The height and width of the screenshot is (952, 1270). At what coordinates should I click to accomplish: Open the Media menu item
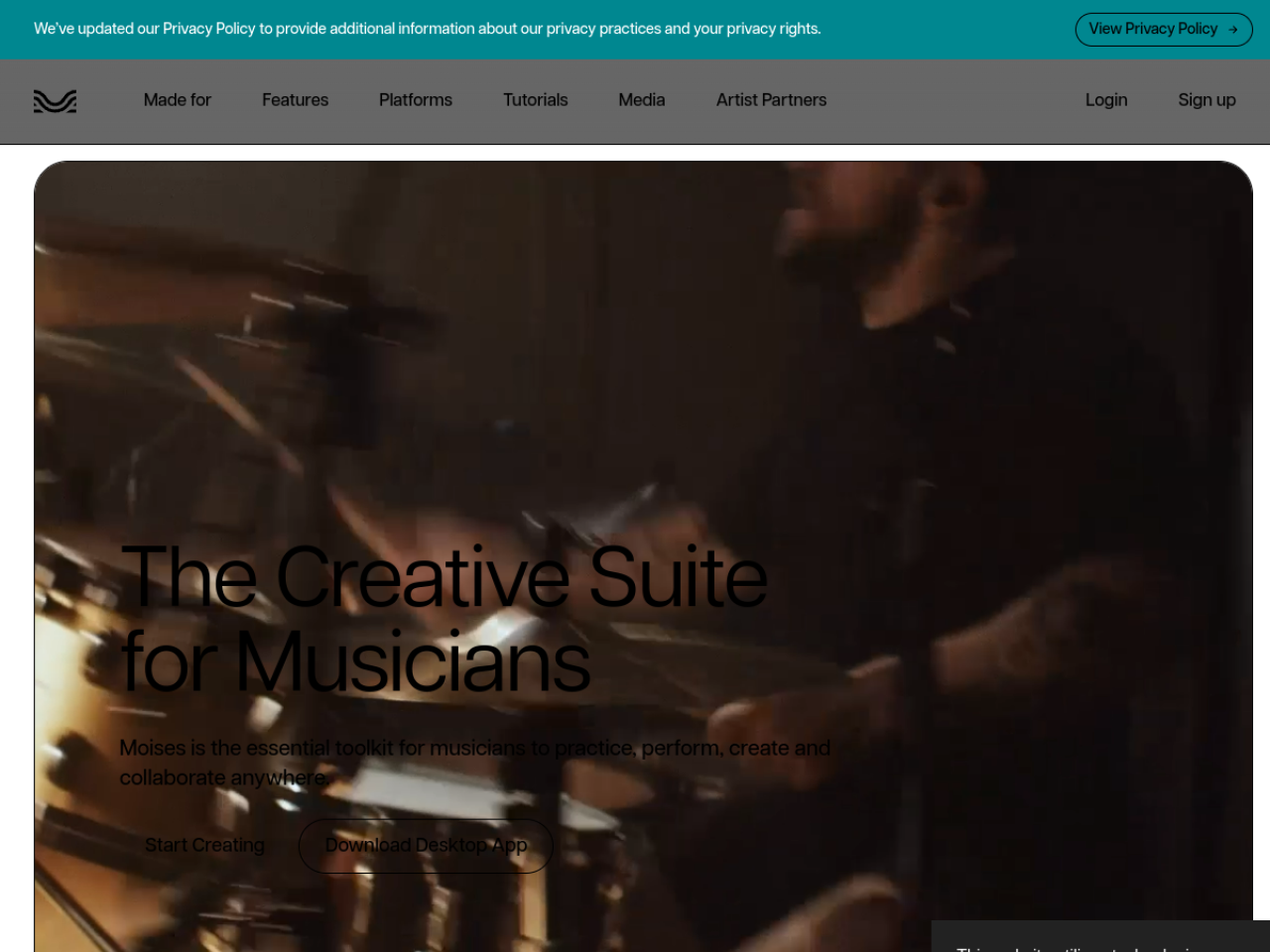pyautogui.click(x=642, y=100)
